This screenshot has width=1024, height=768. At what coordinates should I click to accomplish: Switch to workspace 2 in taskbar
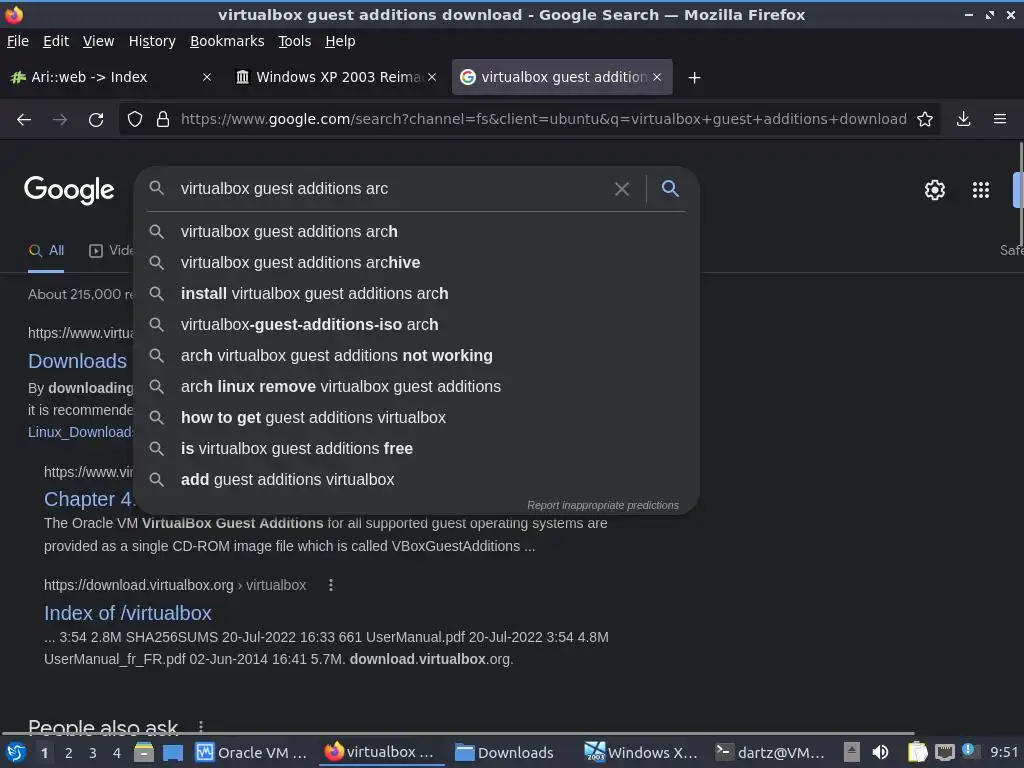pyautogui.click(x=69, y=753)
